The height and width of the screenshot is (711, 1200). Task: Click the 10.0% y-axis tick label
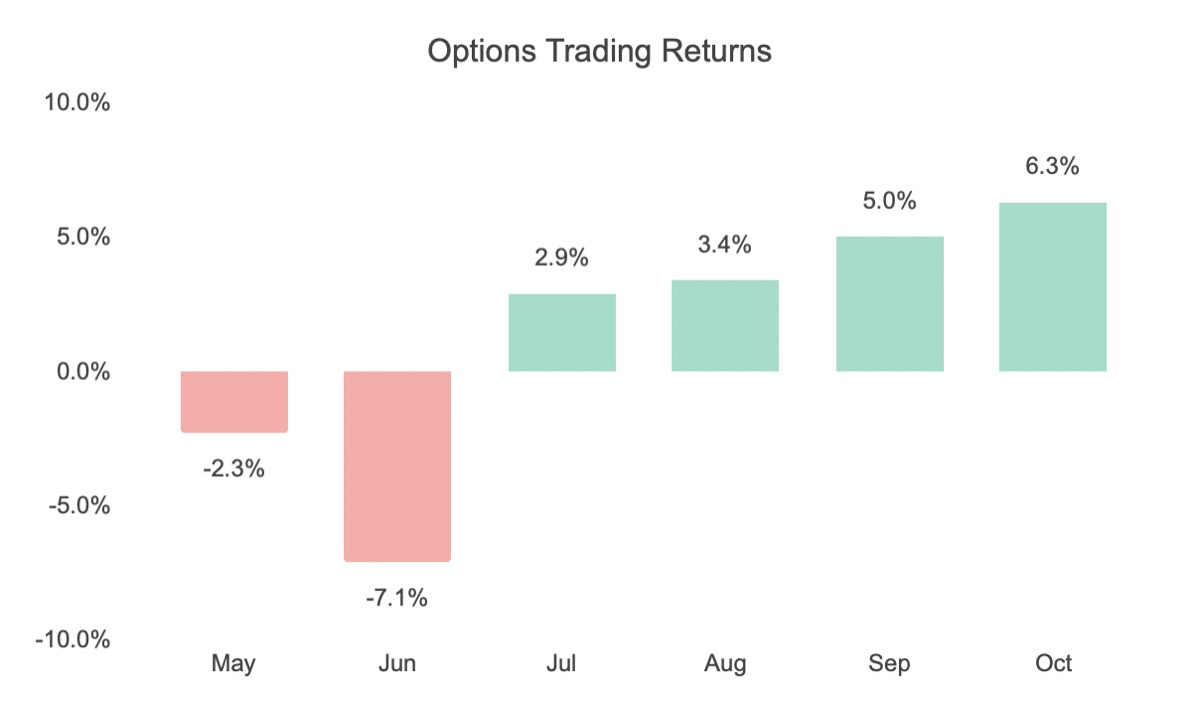[77, 103]
